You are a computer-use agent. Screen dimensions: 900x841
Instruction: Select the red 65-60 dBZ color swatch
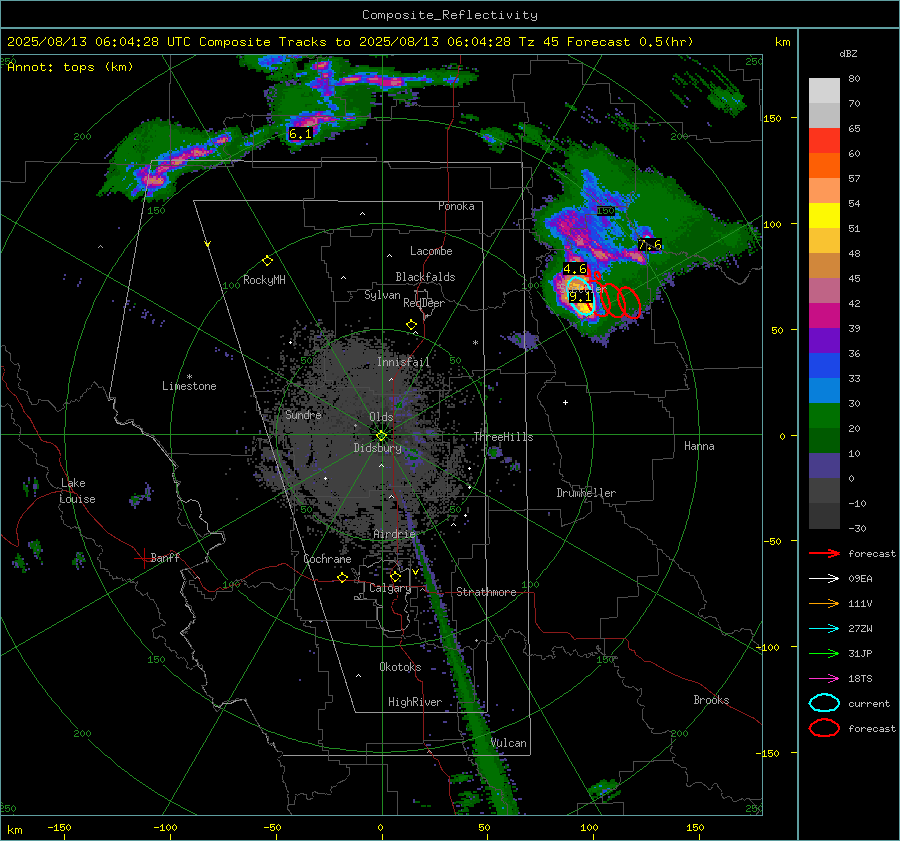click(824, 141)
